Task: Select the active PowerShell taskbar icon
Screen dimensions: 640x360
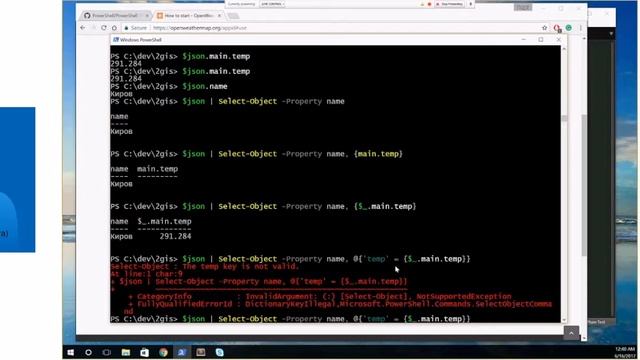Action: tap(182, 352)
